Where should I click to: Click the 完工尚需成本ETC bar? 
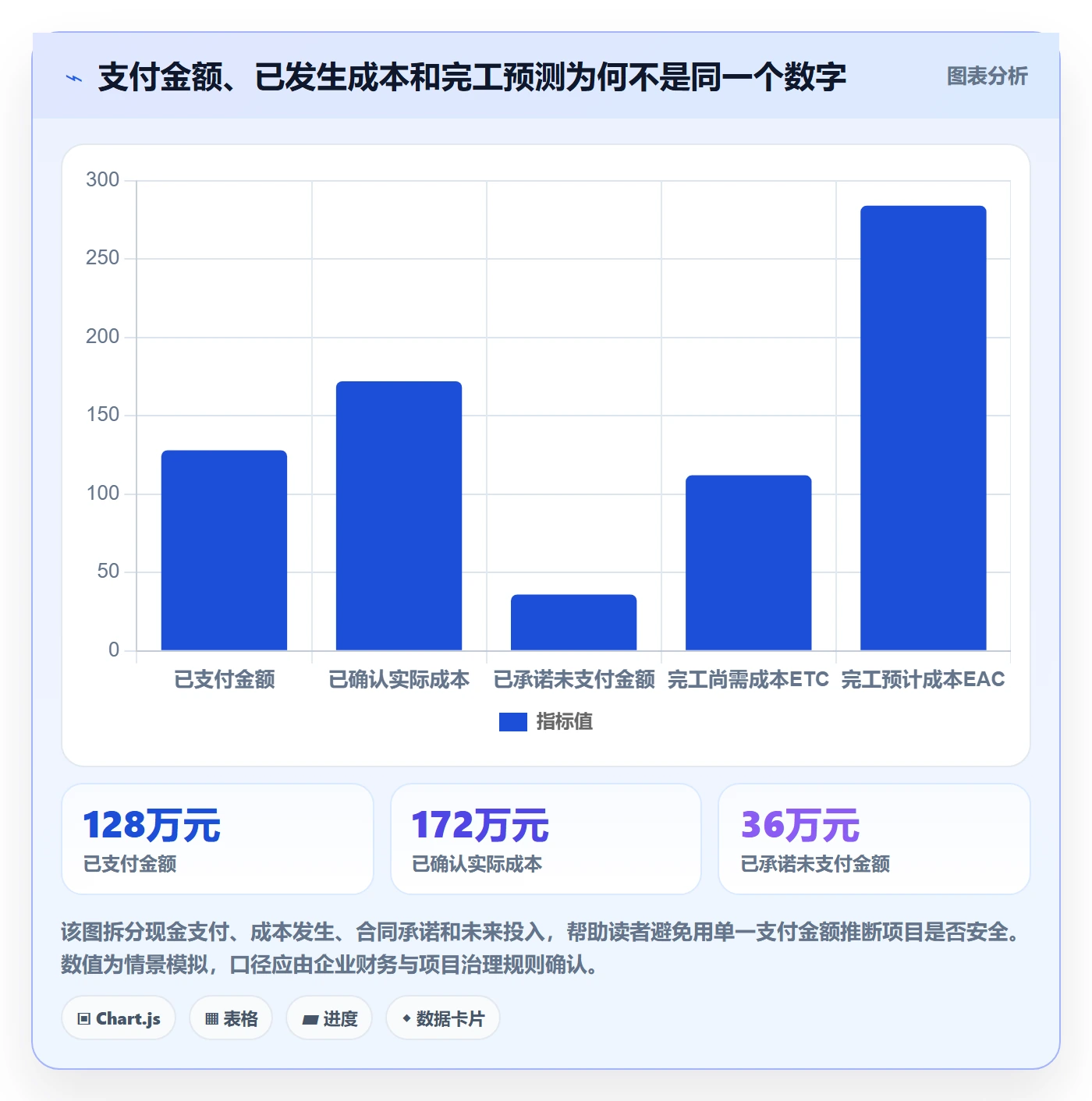[x=748, y=563]
